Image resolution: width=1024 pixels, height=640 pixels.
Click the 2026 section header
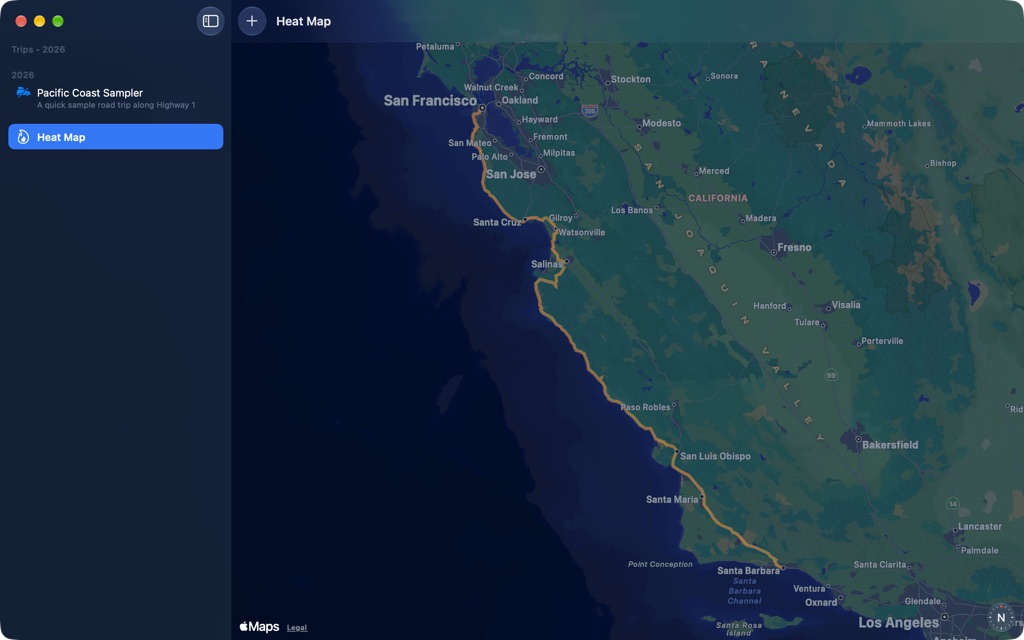23,75
